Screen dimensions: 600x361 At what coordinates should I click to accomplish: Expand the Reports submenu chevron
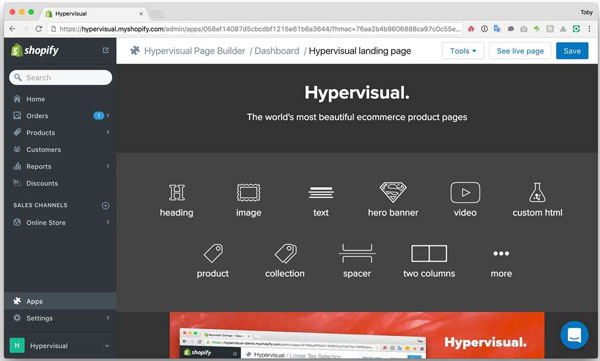(108, 166)
